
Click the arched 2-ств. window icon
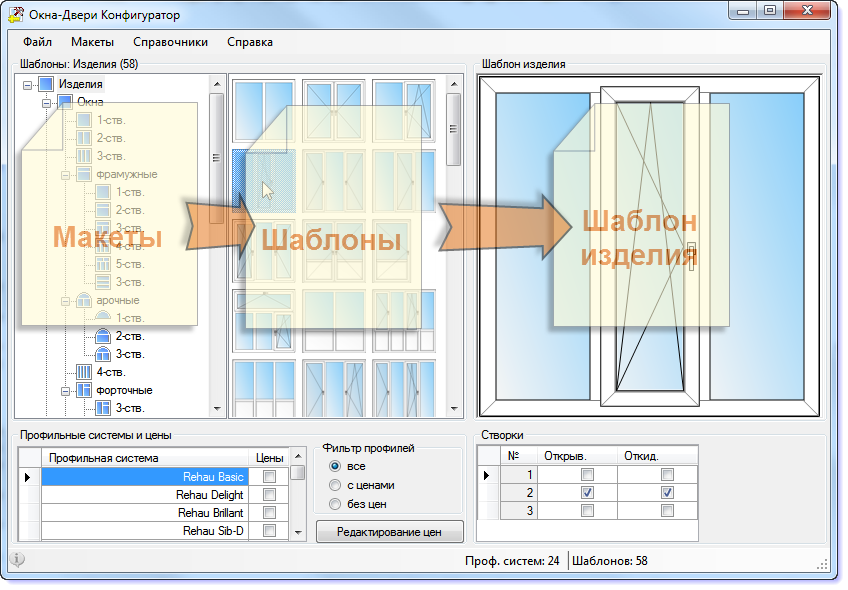point(102,336)
